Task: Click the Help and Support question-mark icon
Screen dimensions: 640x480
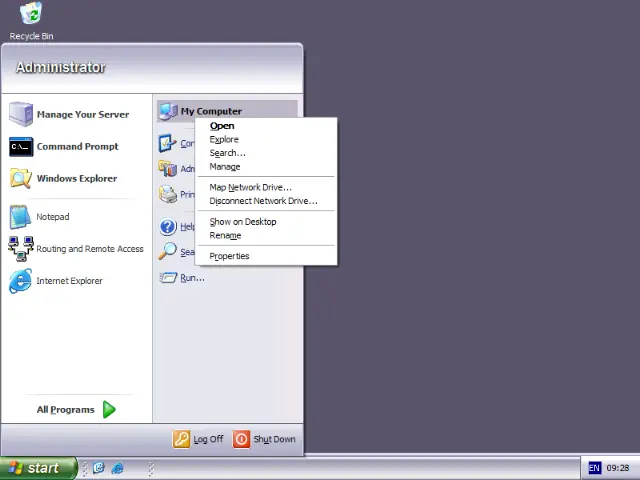Action: [168, 227]
